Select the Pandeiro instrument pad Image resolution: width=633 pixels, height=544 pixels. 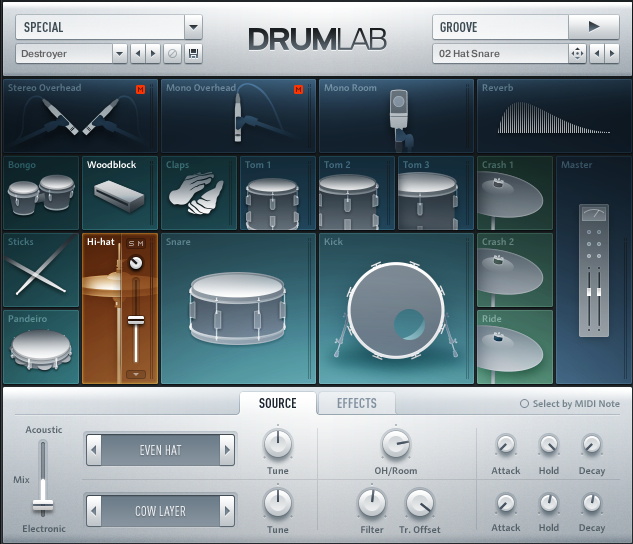[41, 347]
